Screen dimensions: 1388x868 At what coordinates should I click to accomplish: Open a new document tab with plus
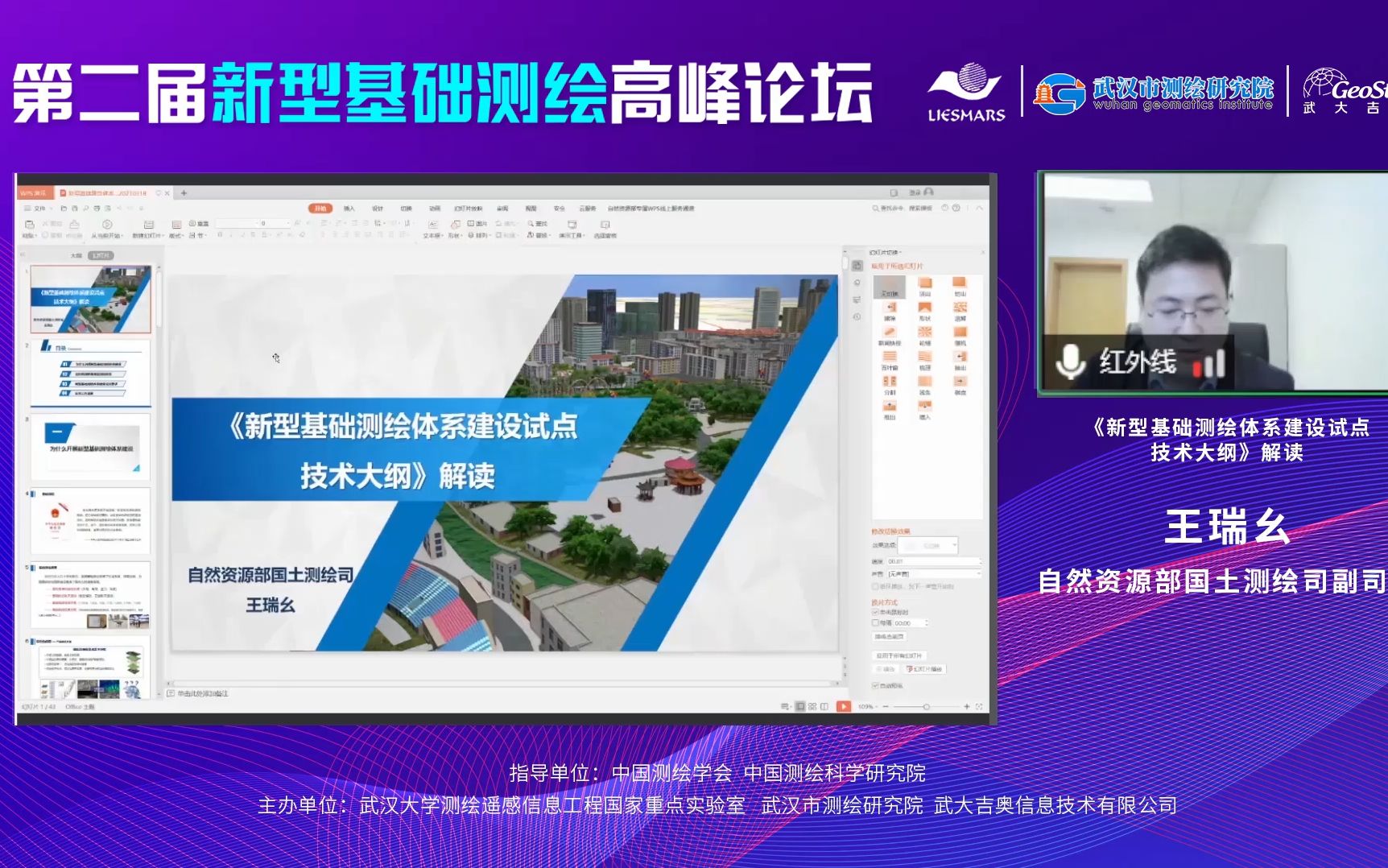pyautogui.click(x=184, y=192)
